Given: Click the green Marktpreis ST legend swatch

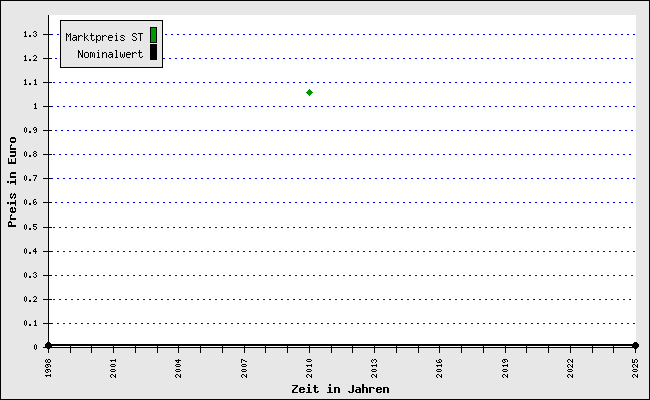Looking at the screenshot, I should (x=153, y=35).
